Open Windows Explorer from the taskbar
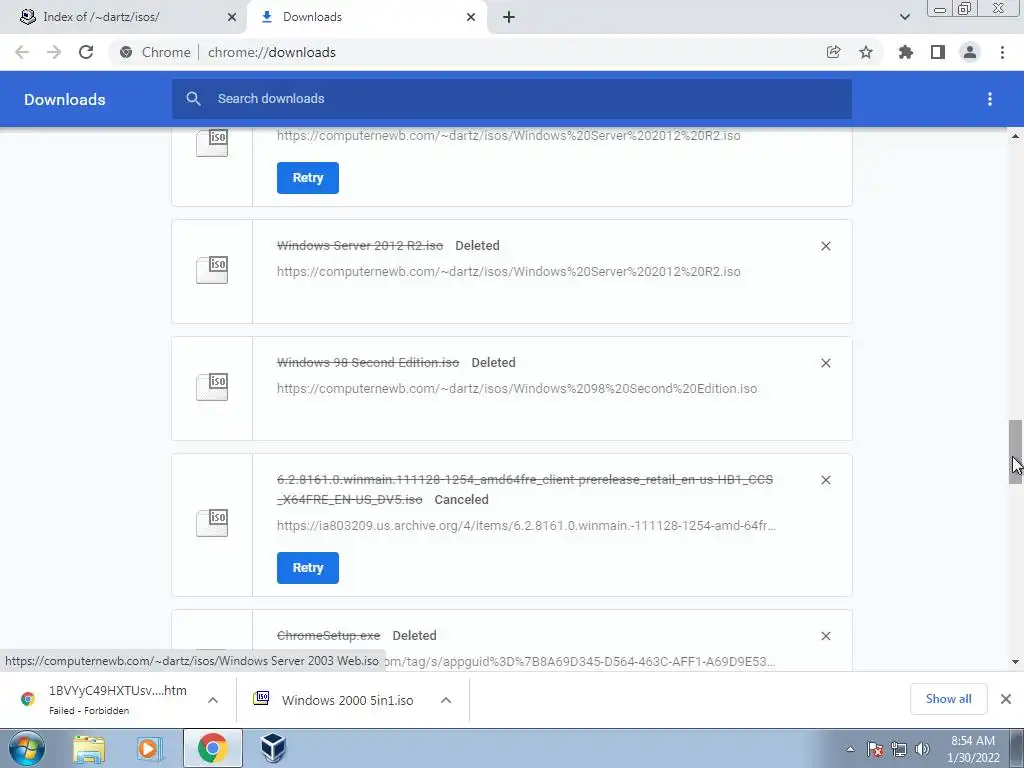Screen dimensions: 1024x768 (89, 748)
